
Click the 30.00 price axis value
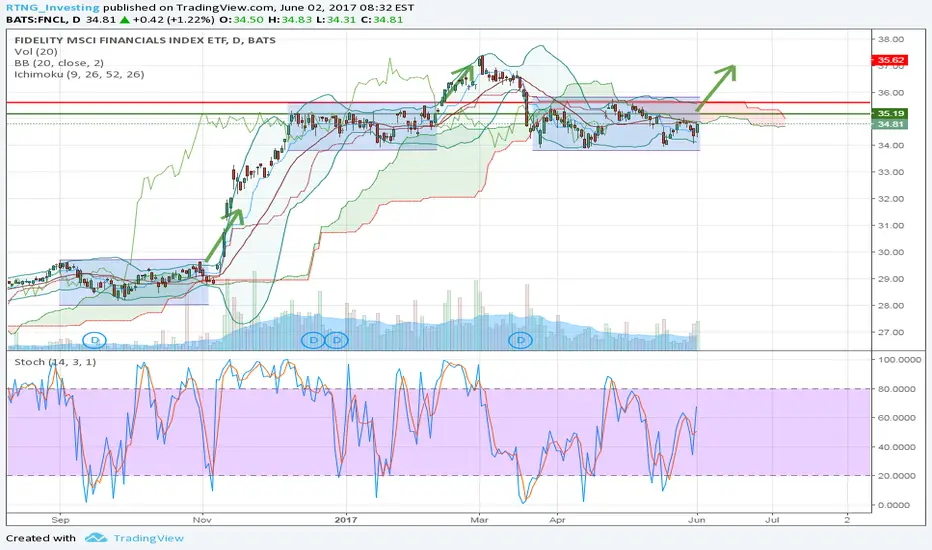tap(891, 253)
